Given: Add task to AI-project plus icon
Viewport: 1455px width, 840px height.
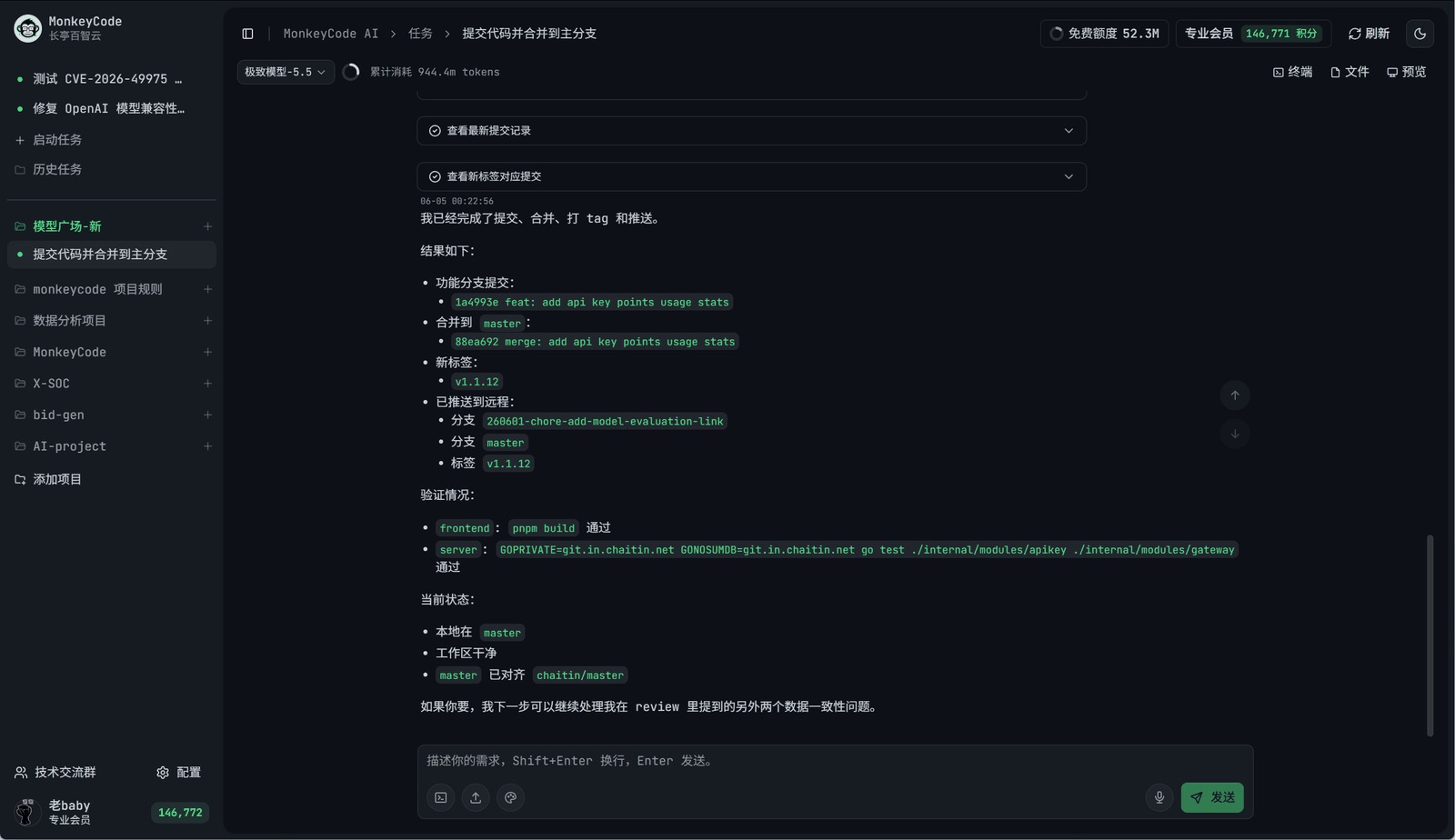Looking at the screenshot, I should (x=207, y=446).
